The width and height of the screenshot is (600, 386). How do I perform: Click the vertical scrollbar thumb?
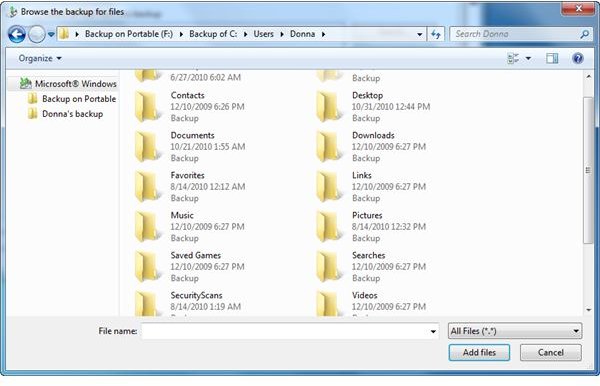pos(589,171)
